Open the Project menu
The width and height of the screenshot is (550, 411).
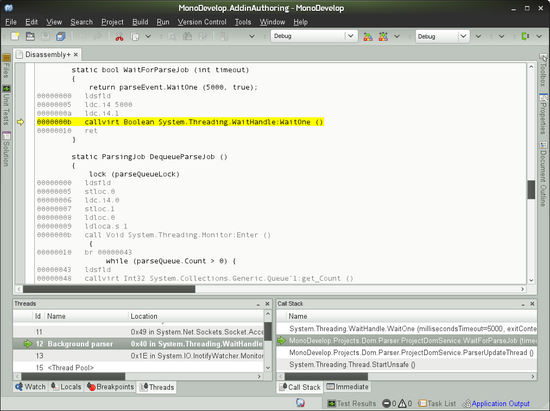click(x=112, y=22)
